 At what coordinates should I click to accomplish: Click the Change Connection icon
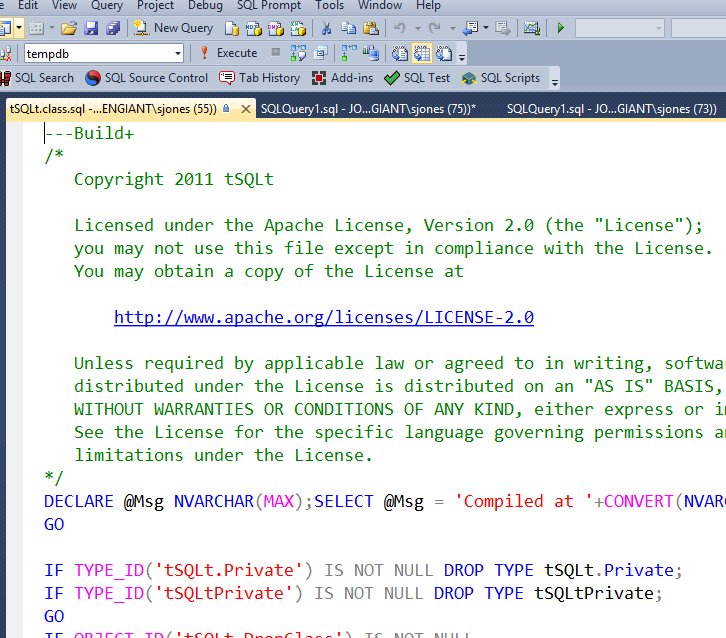pos(6,54)
